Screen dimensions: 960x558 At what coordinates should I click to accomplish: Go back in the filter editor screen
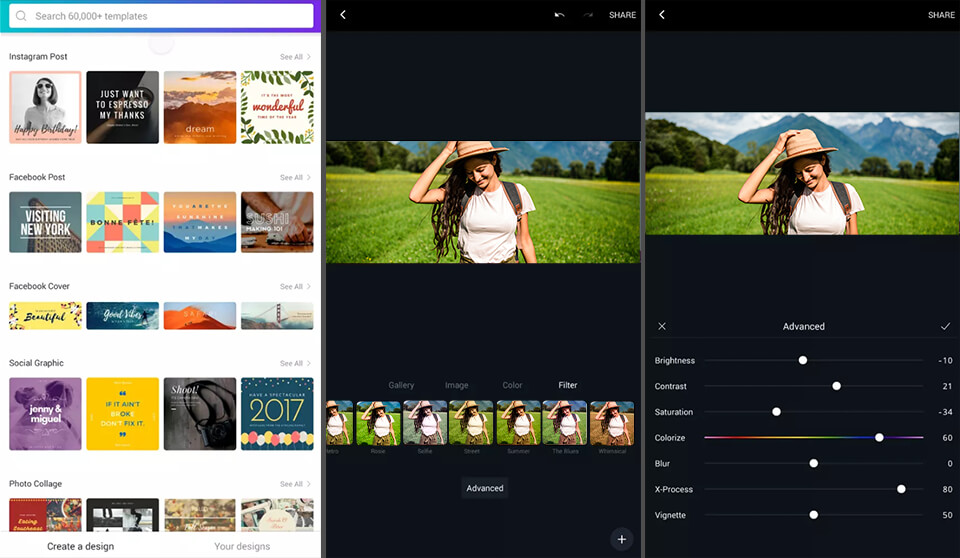[343, 15]
